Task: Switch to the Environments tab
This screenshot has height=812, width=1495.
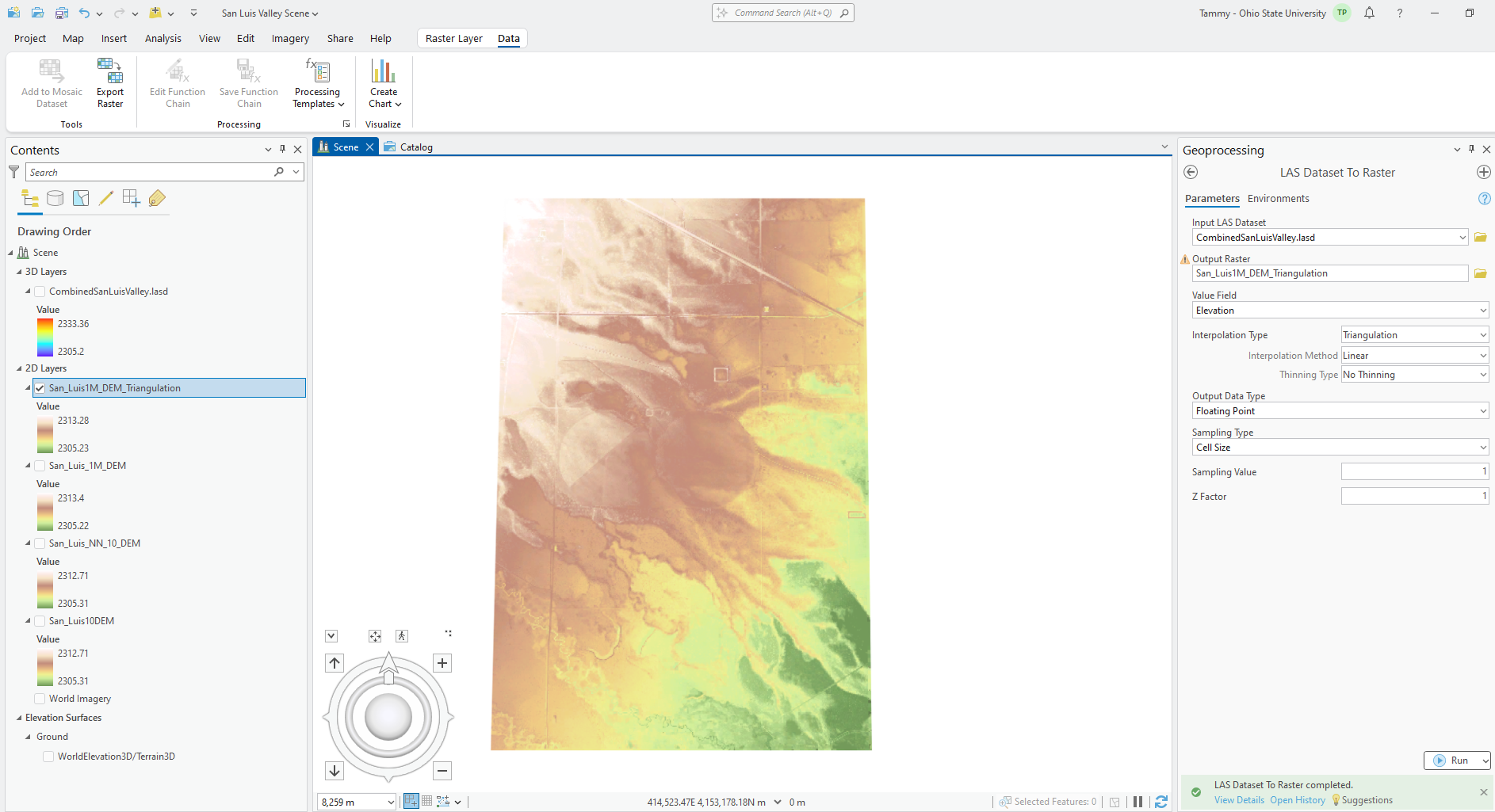Action: point(1278,199)
